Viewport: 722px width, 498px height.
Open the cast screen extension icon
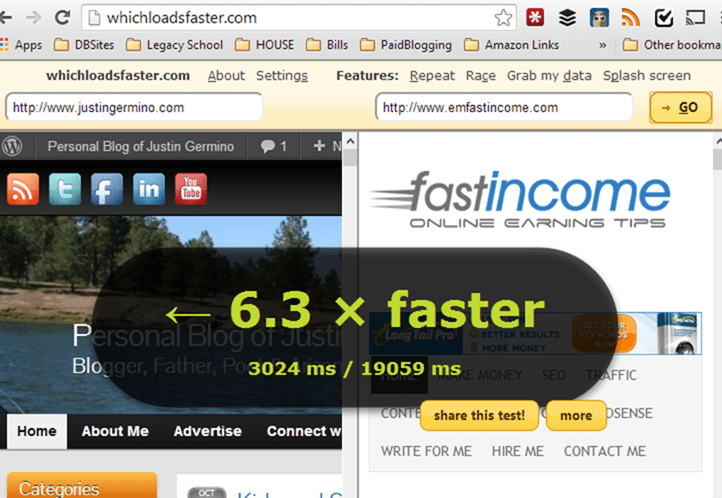(695, 17)
